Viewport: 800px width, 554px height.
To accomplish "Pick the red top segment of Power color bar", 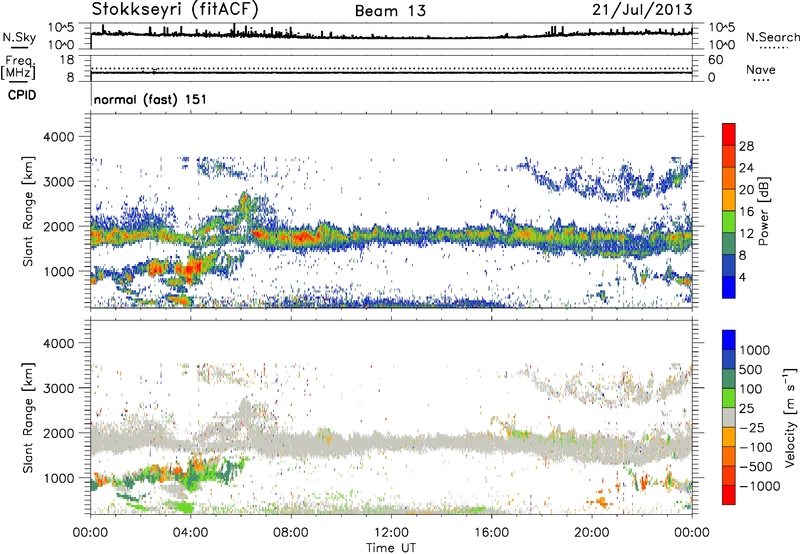I will [729, 135].
